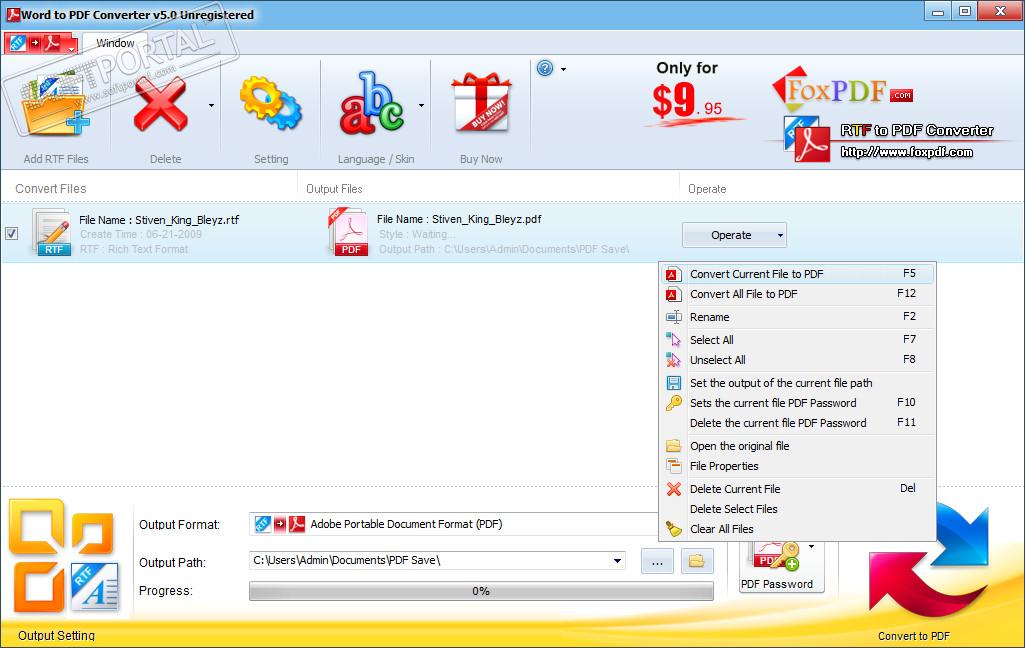Choose Convert All File to PDF
This screenshot has height=648, width=1025.
pyautogui.click(x=798, y=294)
